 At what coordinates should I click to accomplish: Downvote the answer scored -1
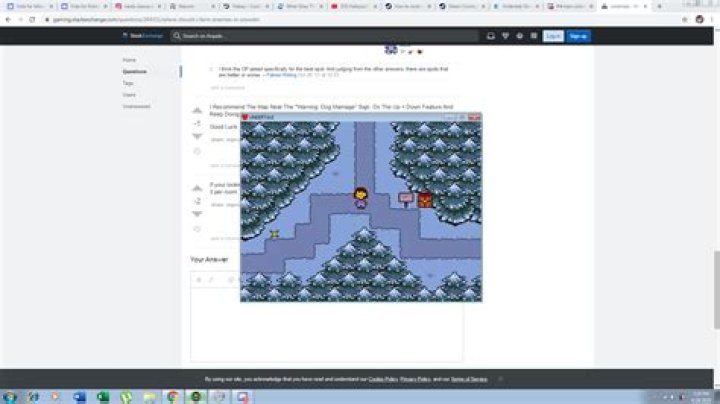click(197, 136)
